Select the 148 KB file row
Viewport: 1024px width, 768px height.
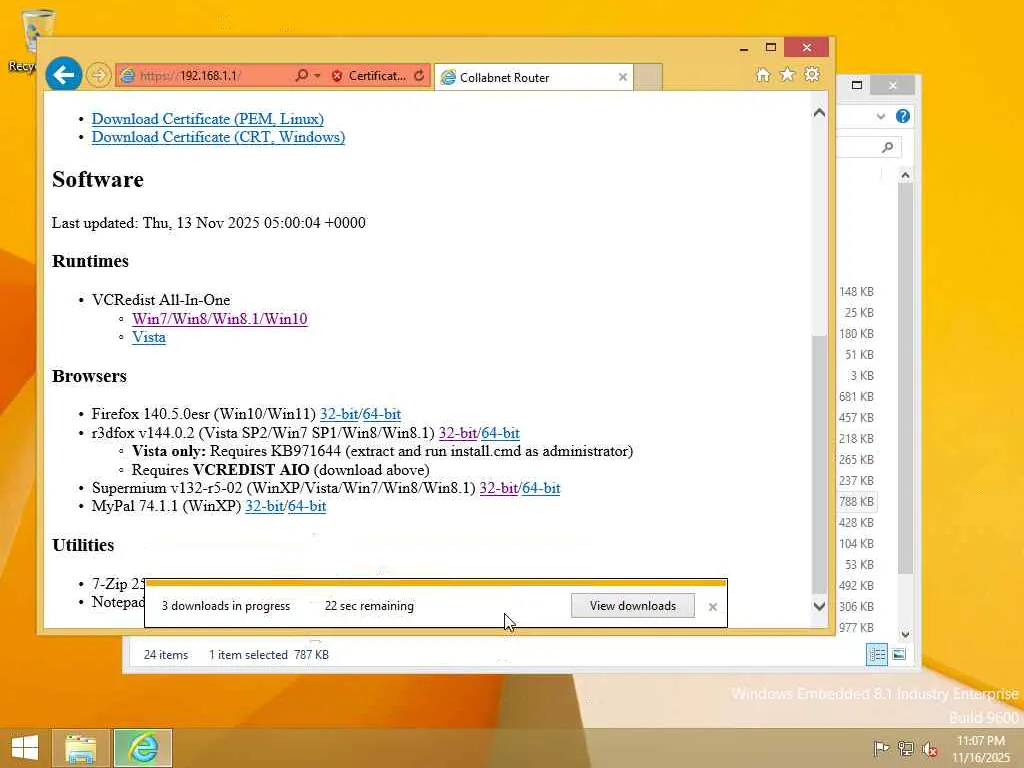(857, 292)
